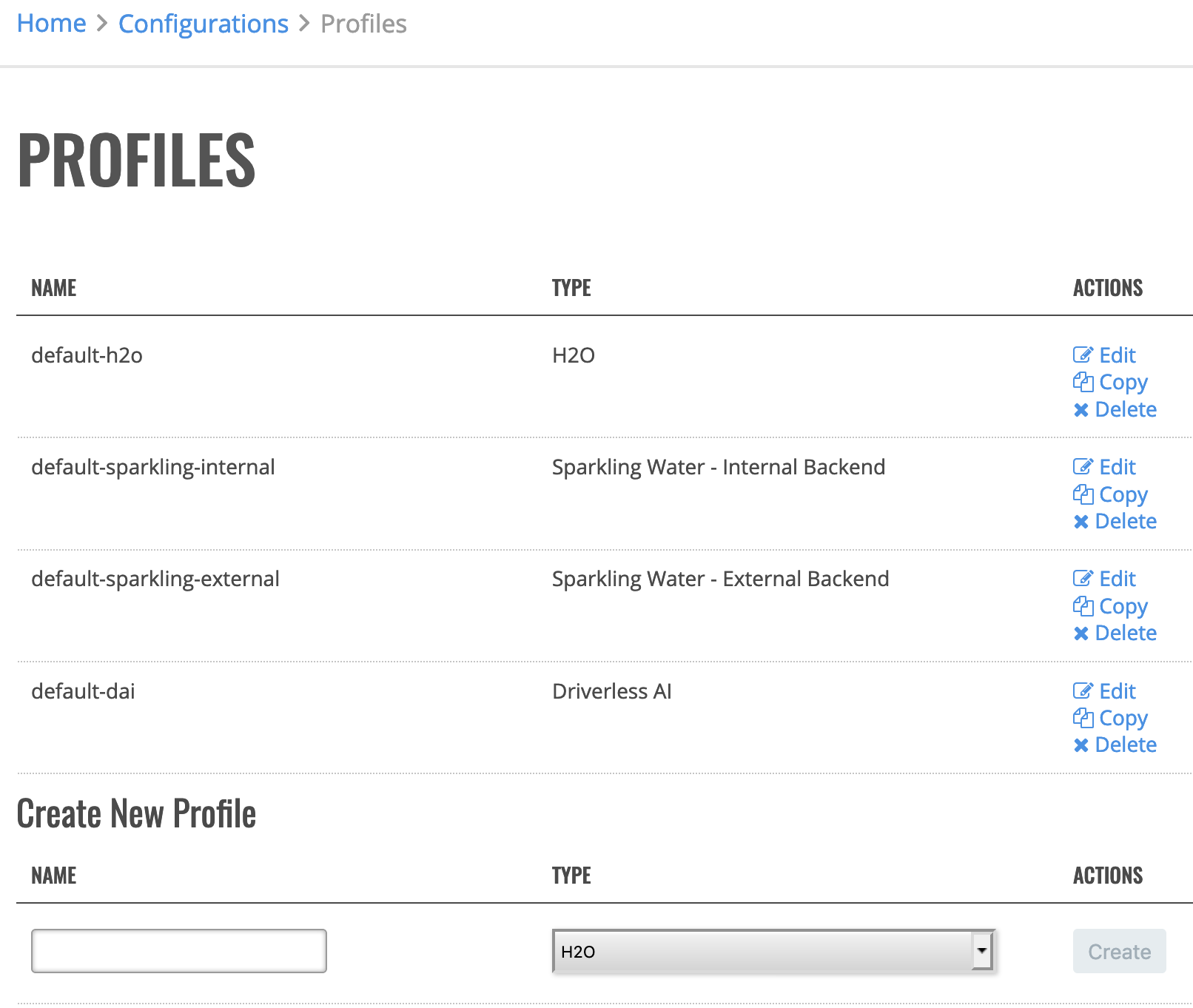
Task: Open Configurations breadcrumb link
Action: point(204,24)
